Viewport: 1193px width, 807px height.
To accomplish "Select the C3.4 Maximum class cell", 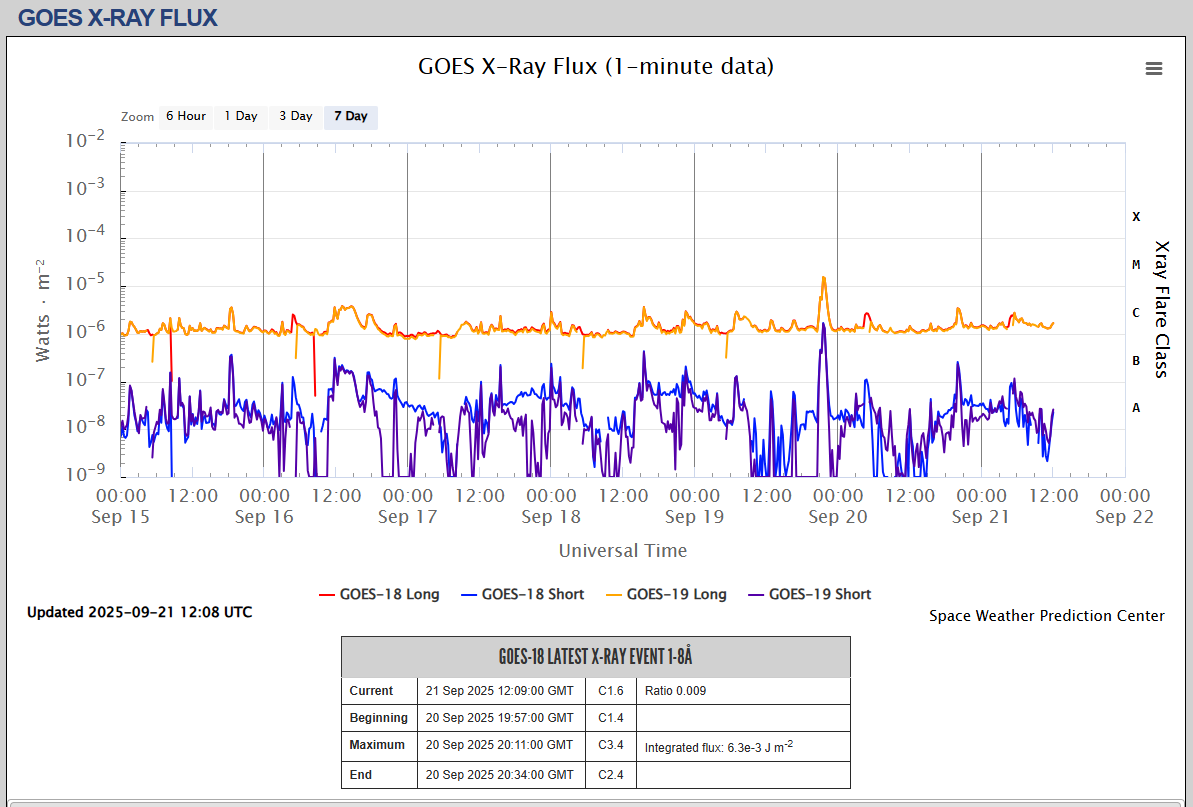I will pyautogui.click(x=610, y=745).
